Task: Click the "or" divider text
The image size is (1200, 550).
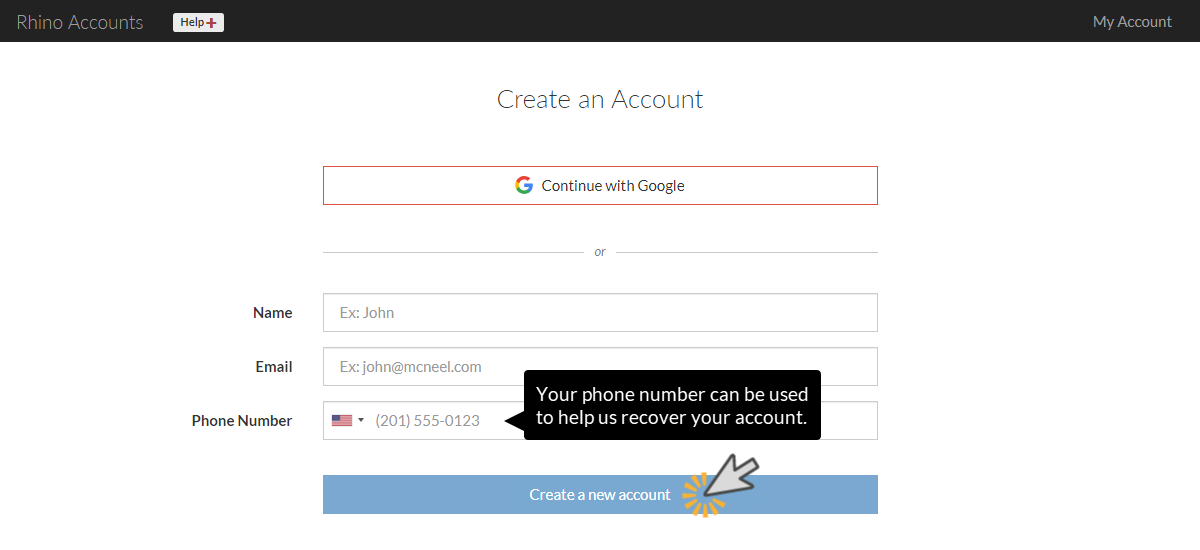Action: point(600,252)
